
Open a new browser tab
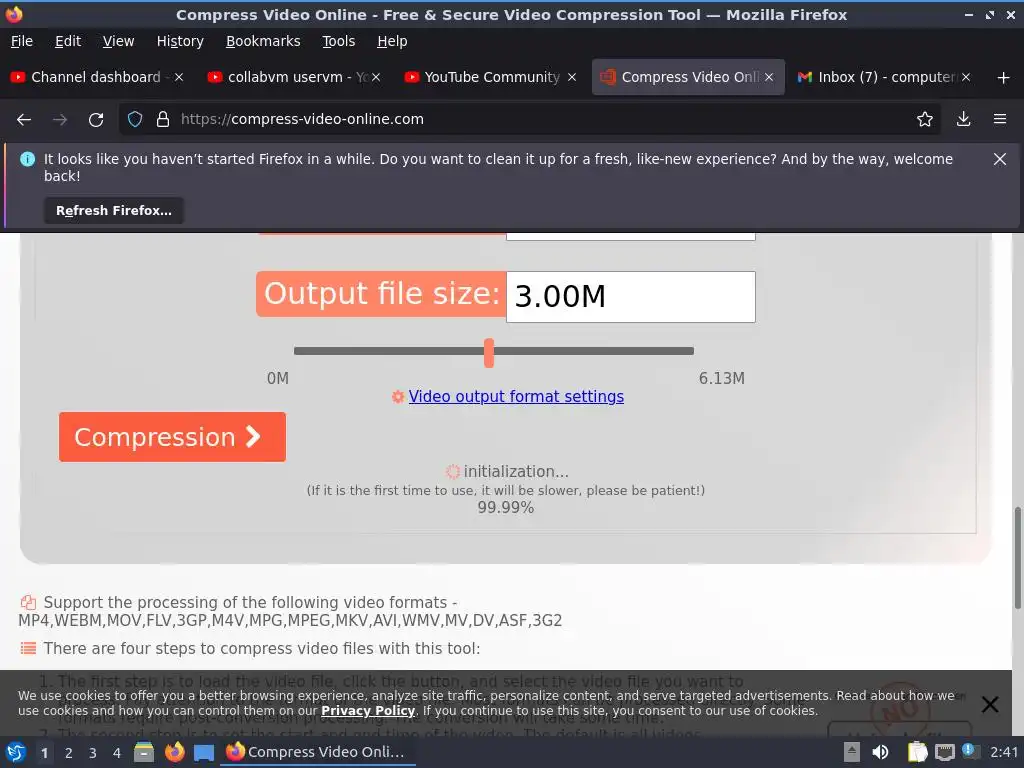click(x=1004, y=78)
